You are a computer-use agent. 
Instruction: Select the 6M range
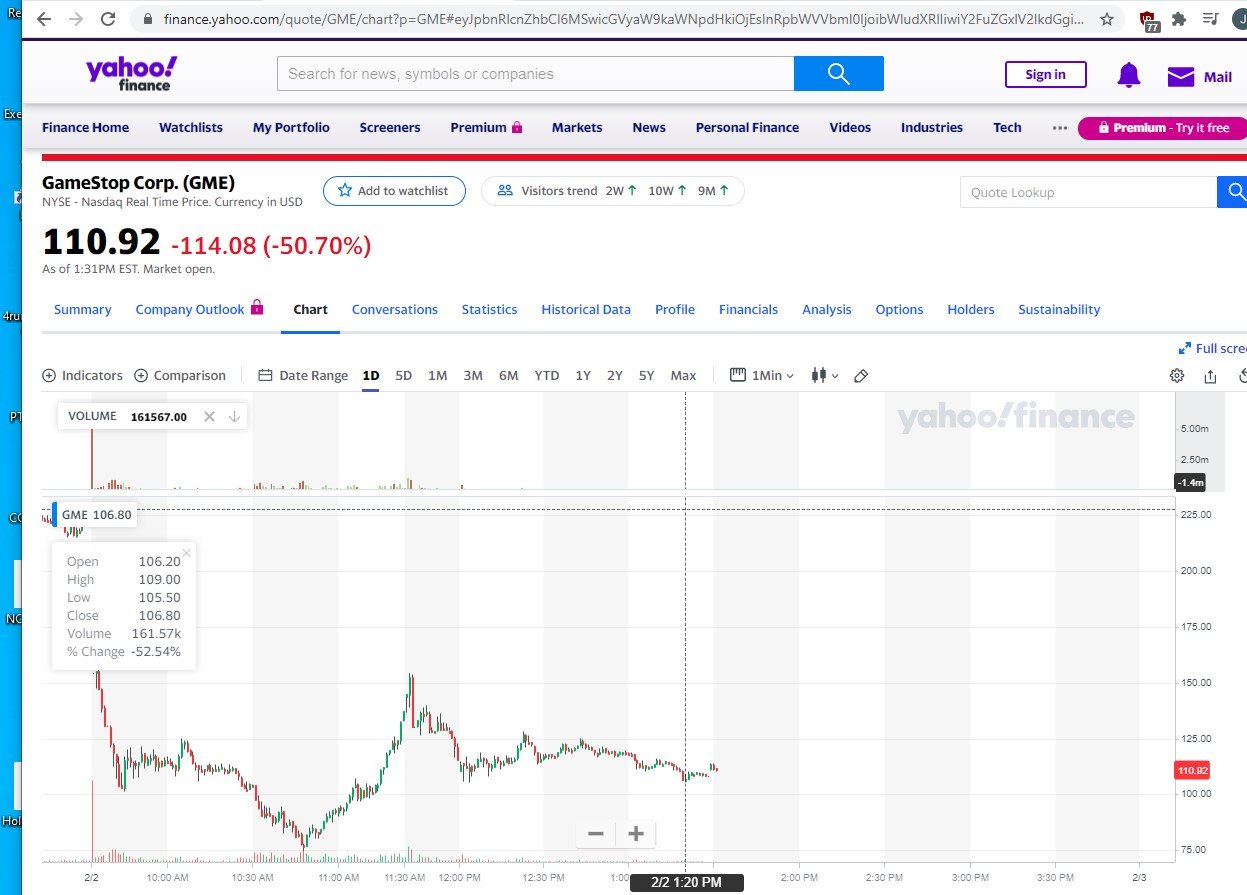(508, 376)
